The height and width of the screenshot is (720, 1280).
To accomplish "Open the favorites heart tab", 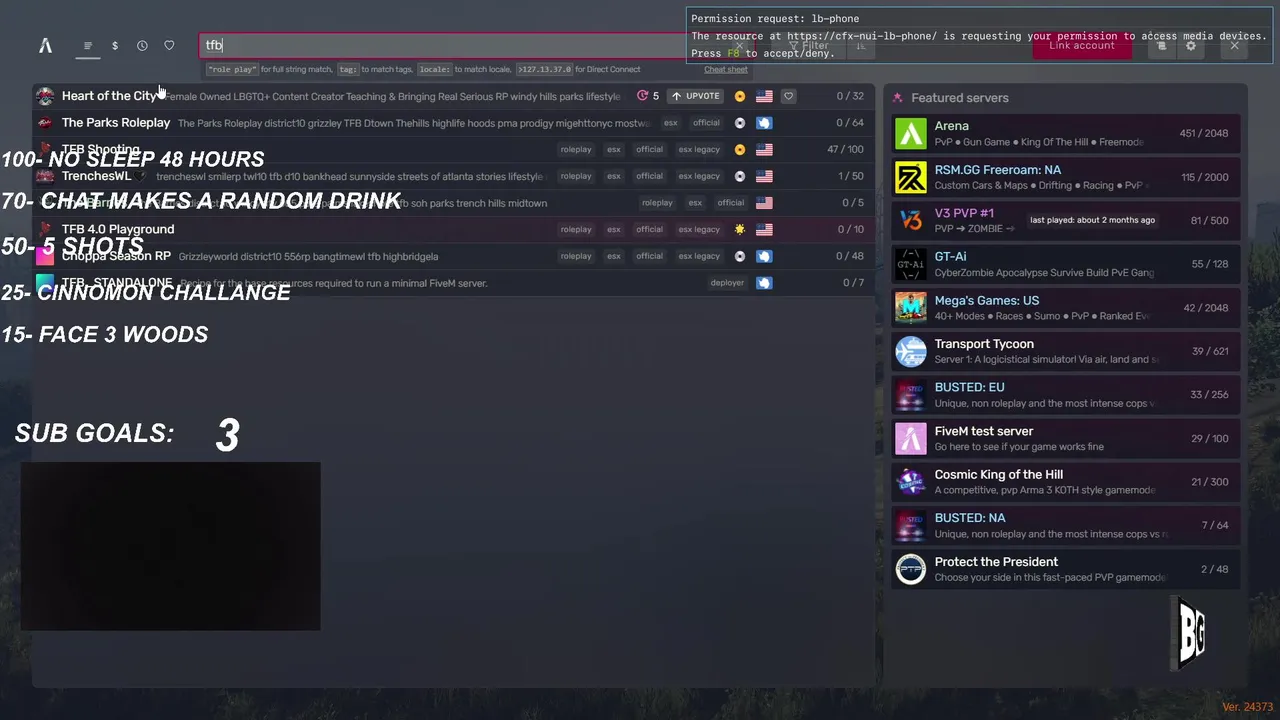I will 169,45.
